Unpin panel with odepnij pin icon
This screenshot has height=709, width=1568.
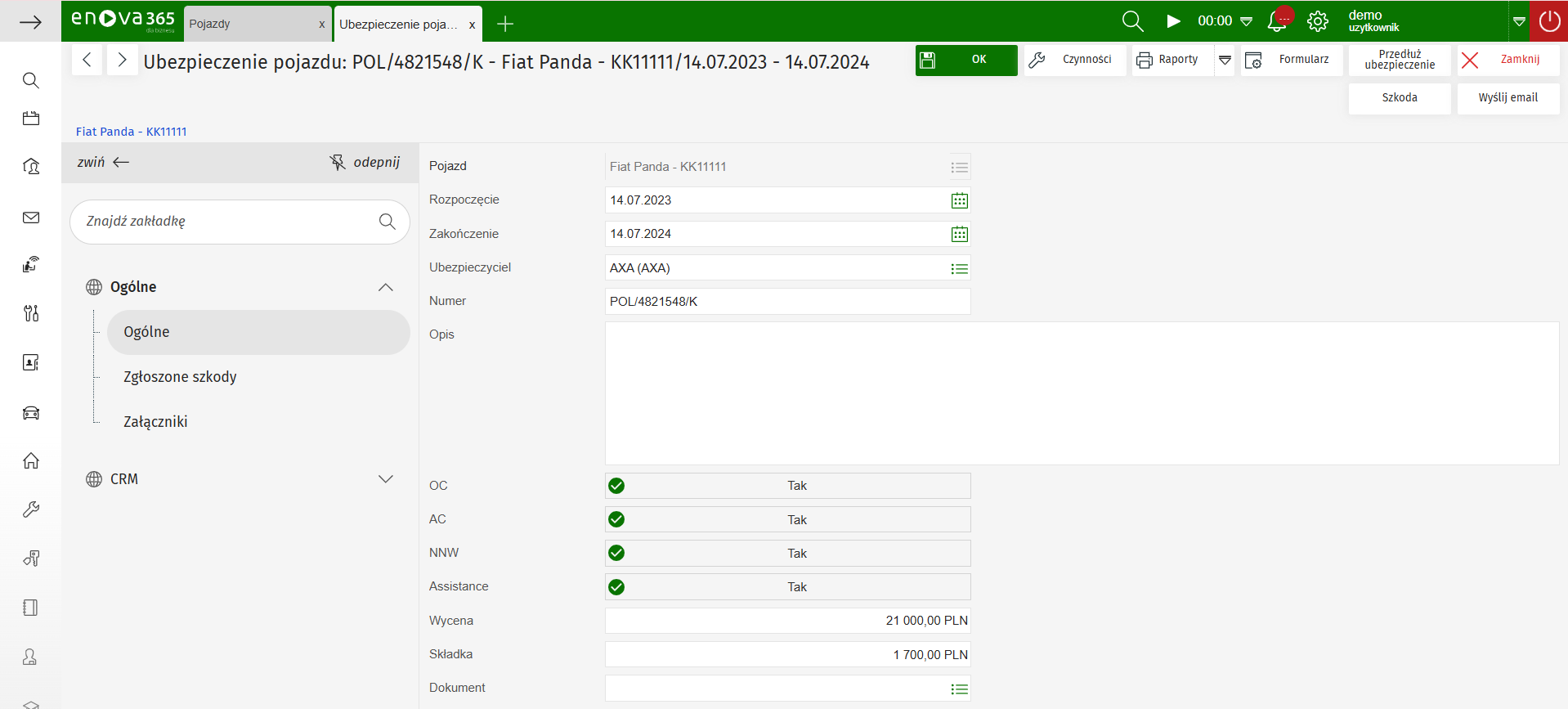(x=338, y=162)
